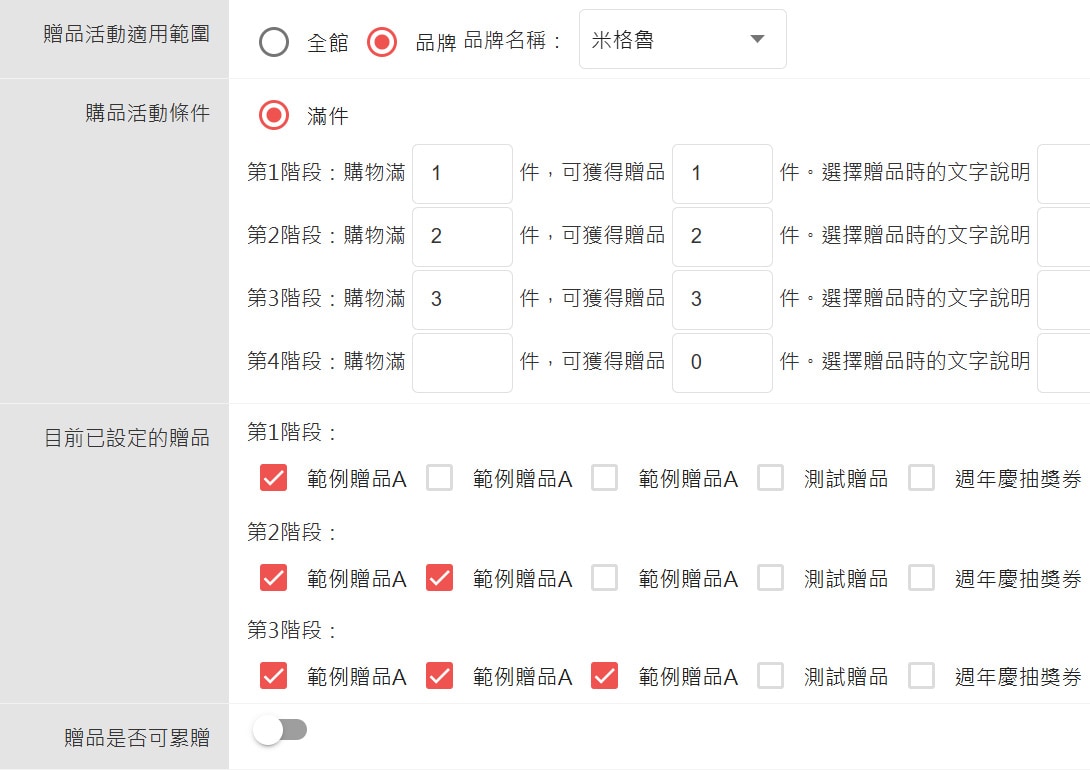Uncheck the first 範例贈品A in 第1階段
The width and height of the screenshot is (1090, 770).
tap(273, 478)
